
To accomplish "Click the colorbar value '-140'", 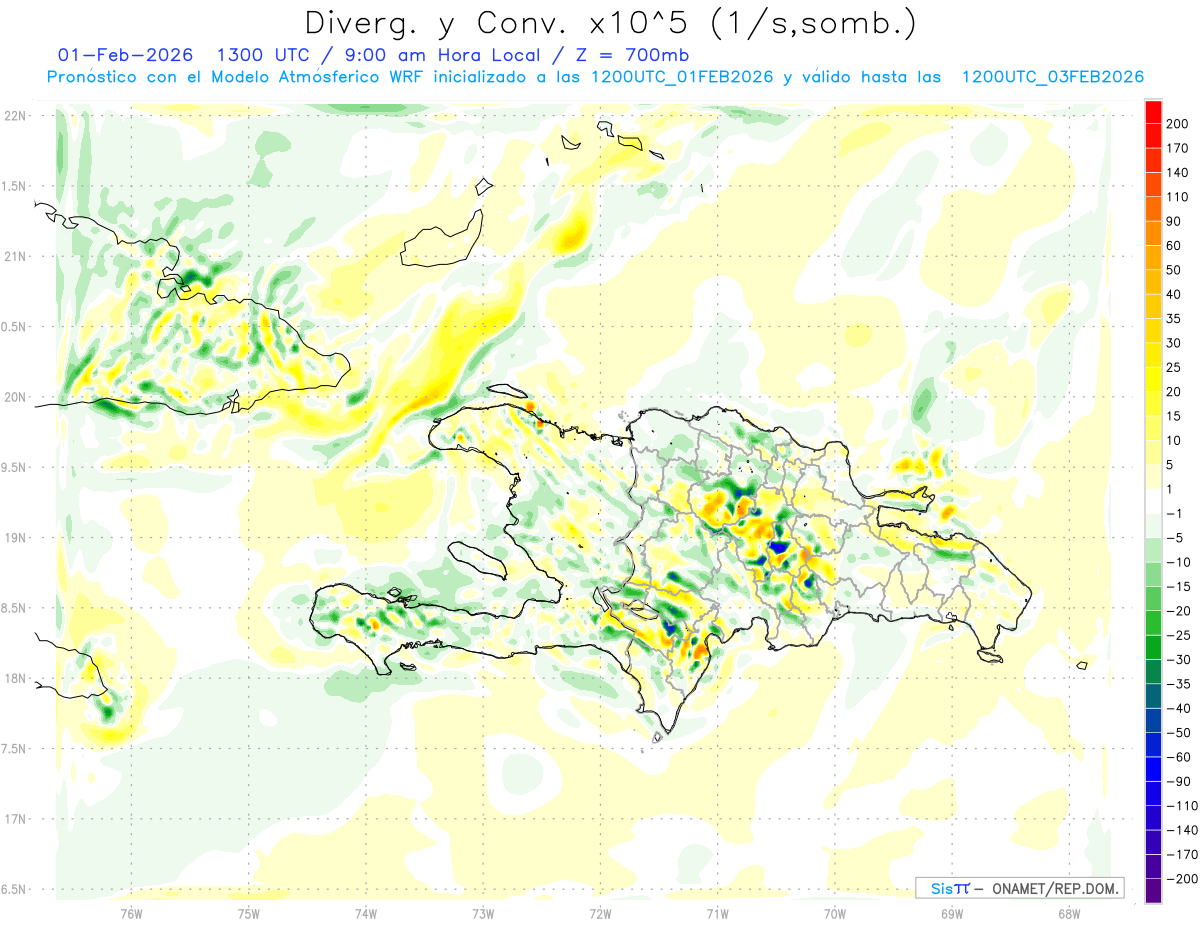I will [1182, 830].
